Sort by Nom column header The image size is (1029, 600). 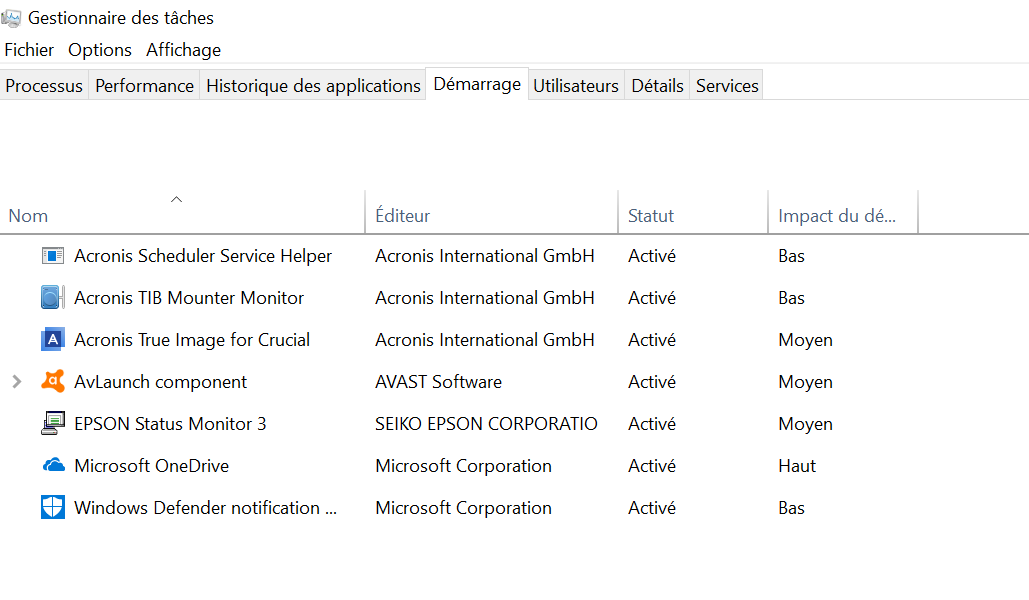[28, 216]
